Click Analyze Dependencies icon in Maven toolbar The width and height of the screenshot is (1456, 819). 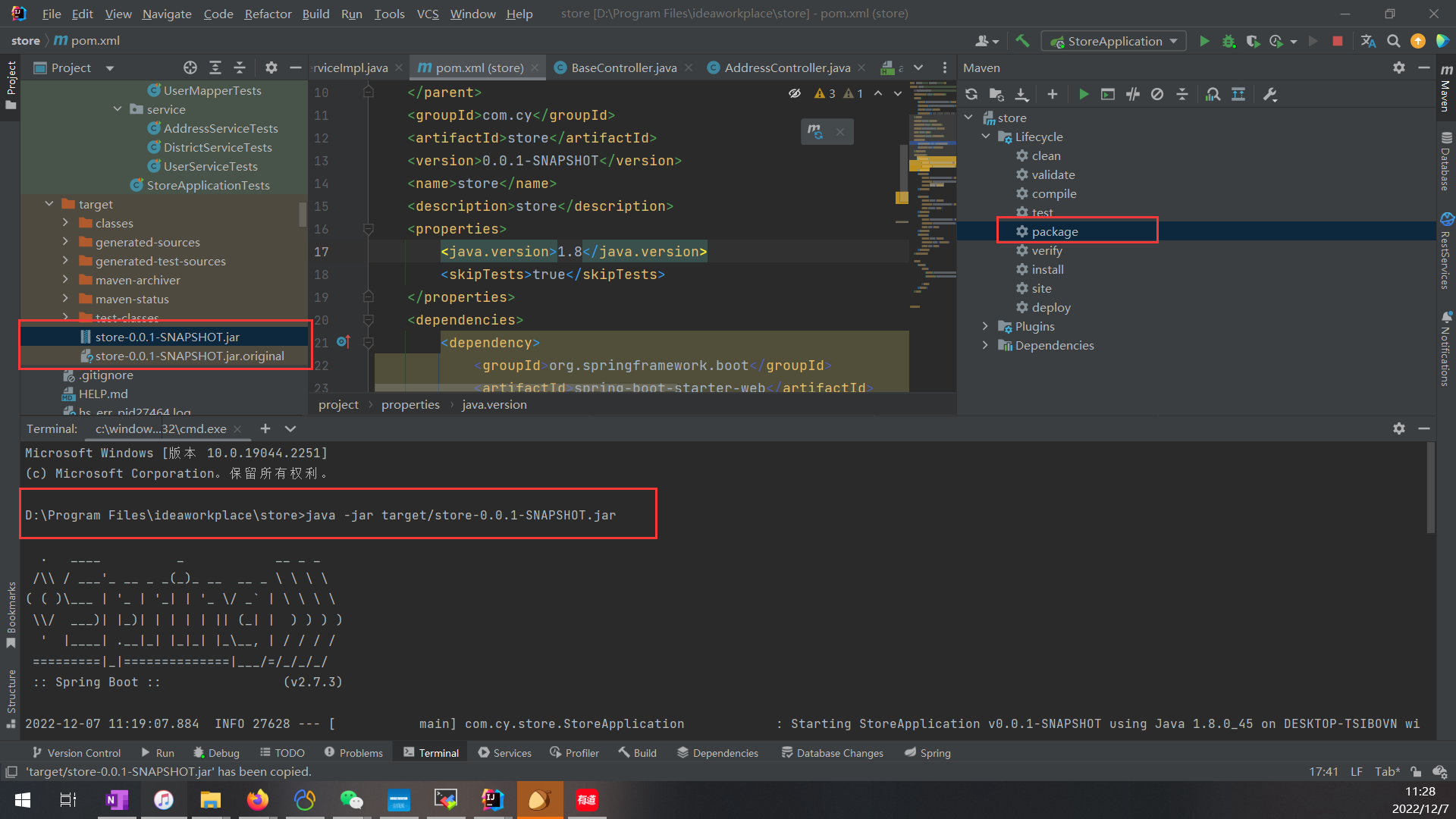coord(1213,94)
